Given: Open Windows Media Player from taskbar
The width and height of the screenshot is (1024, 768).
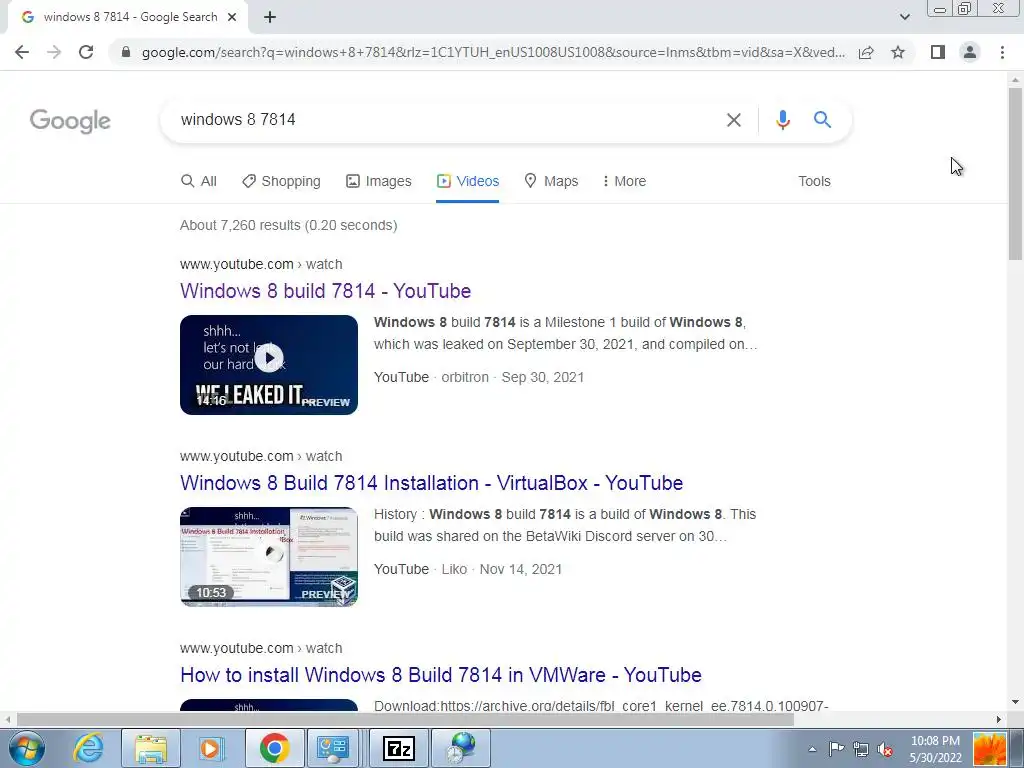Looking at the screenshot, I should click(x=211, y=748).
